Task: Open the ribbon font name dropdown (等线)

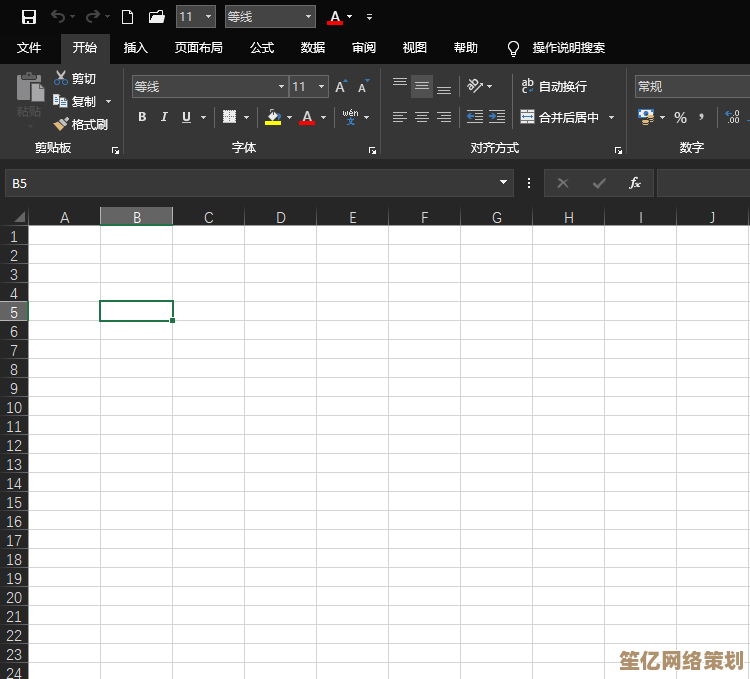Action: coord(281,87)
